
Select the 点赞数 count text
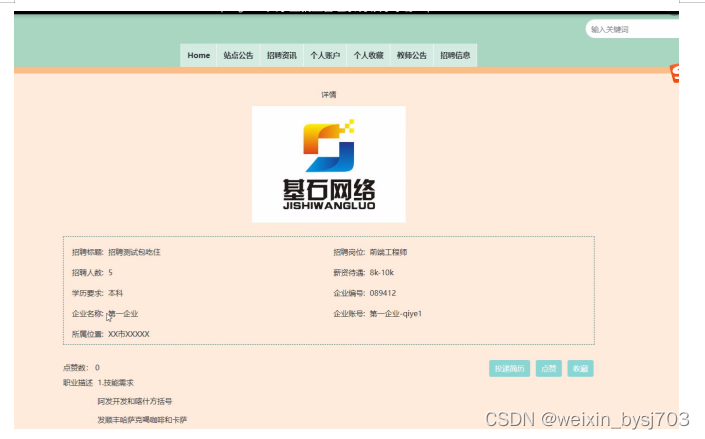point(81,367)
